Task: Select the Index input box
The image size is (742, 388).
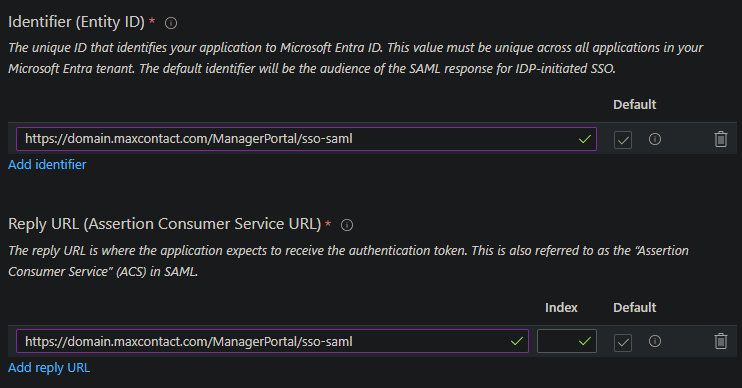Action: click(566, 341)
